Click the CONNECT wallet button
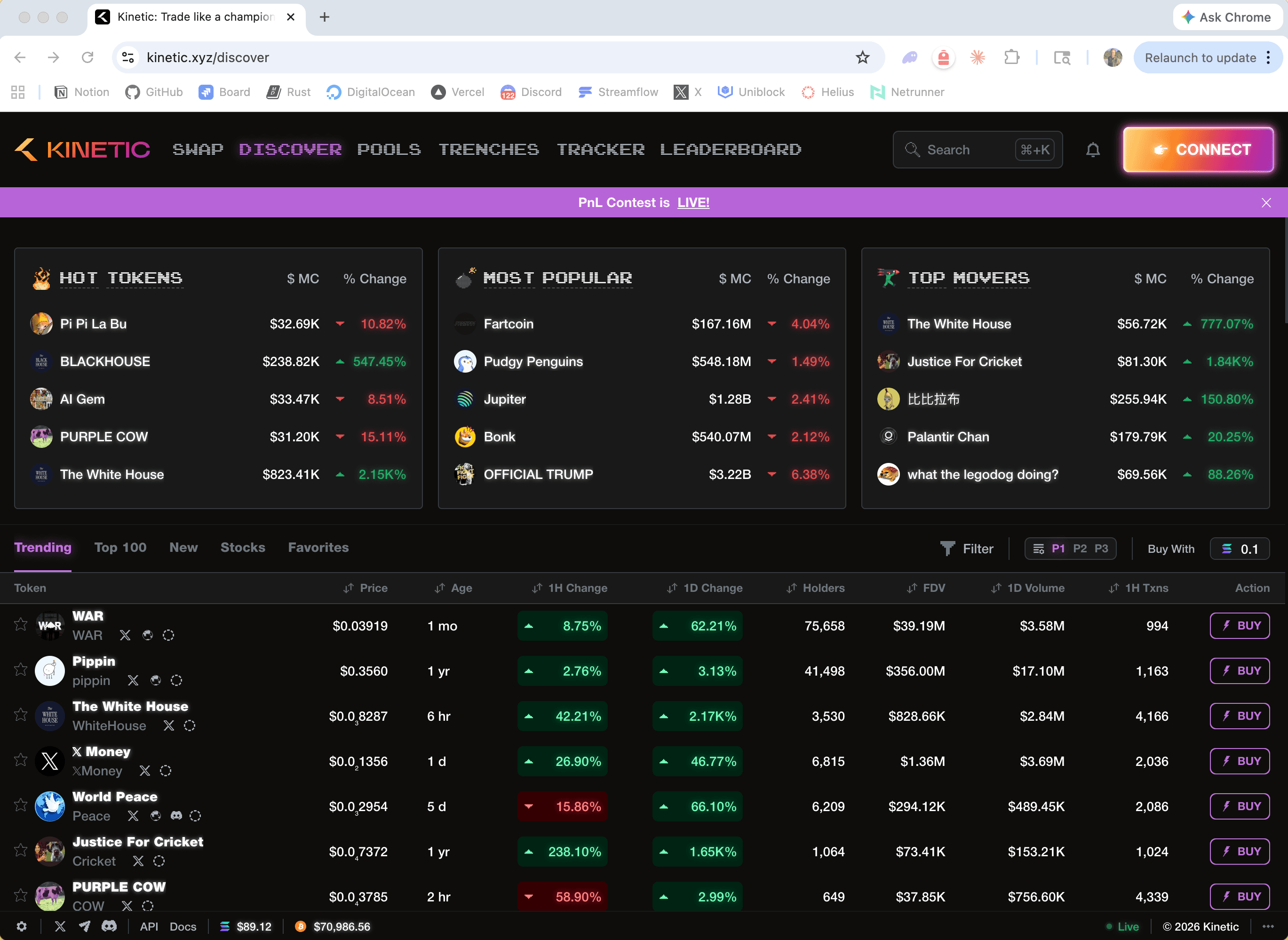This screenshot has width=1288, height=940. click(1198, 149)
